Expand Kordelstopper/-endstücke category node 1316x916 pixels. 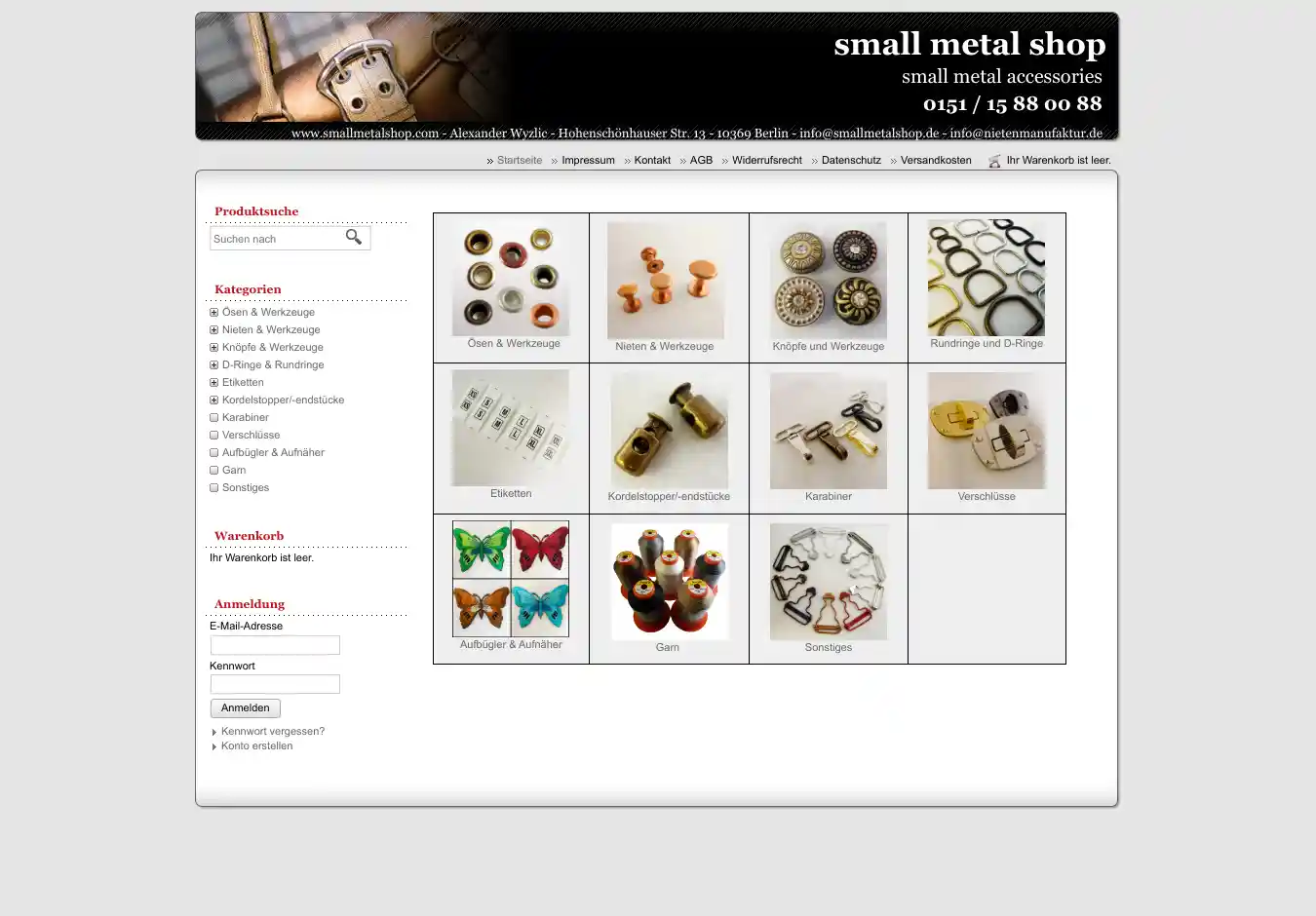point(213,401)
